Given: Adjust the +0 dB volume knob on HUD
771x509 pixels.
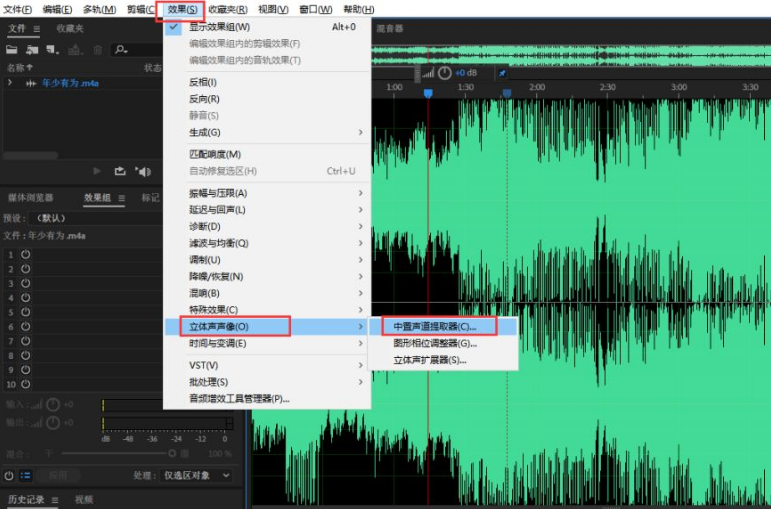Looking at the screenshot, I should [x=445, y=73].
